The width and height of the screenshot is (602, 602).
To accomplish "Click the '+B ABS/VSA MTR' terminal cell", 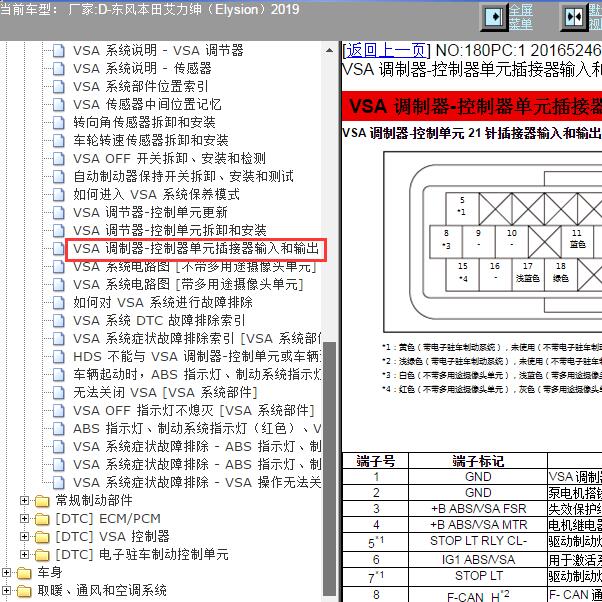I will [x=478, y=525].
